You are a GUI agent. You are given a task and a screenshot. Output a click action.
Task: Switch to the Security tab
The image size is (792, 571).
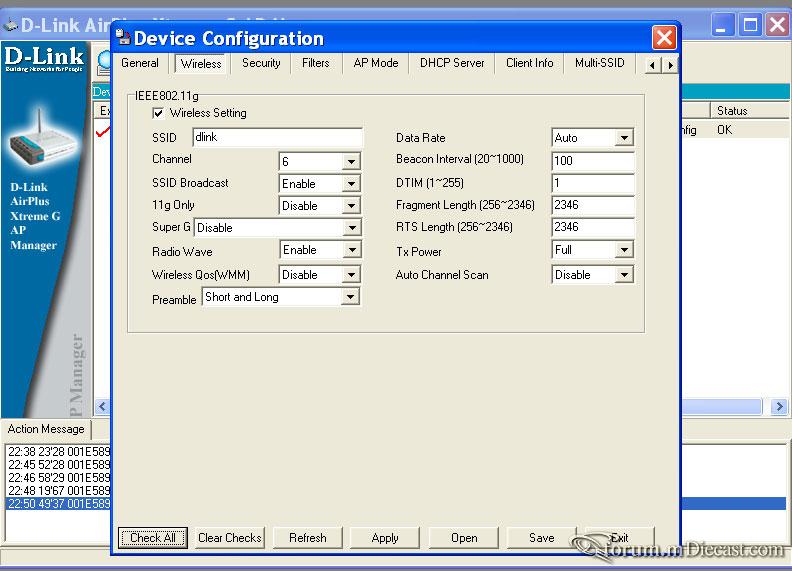tap(261, 63)
